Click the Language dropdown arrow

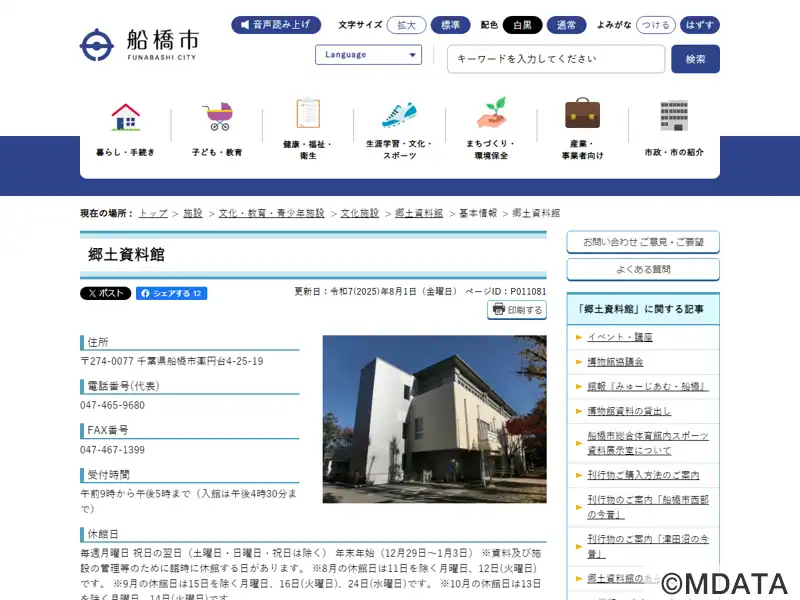tap(412, 55)
